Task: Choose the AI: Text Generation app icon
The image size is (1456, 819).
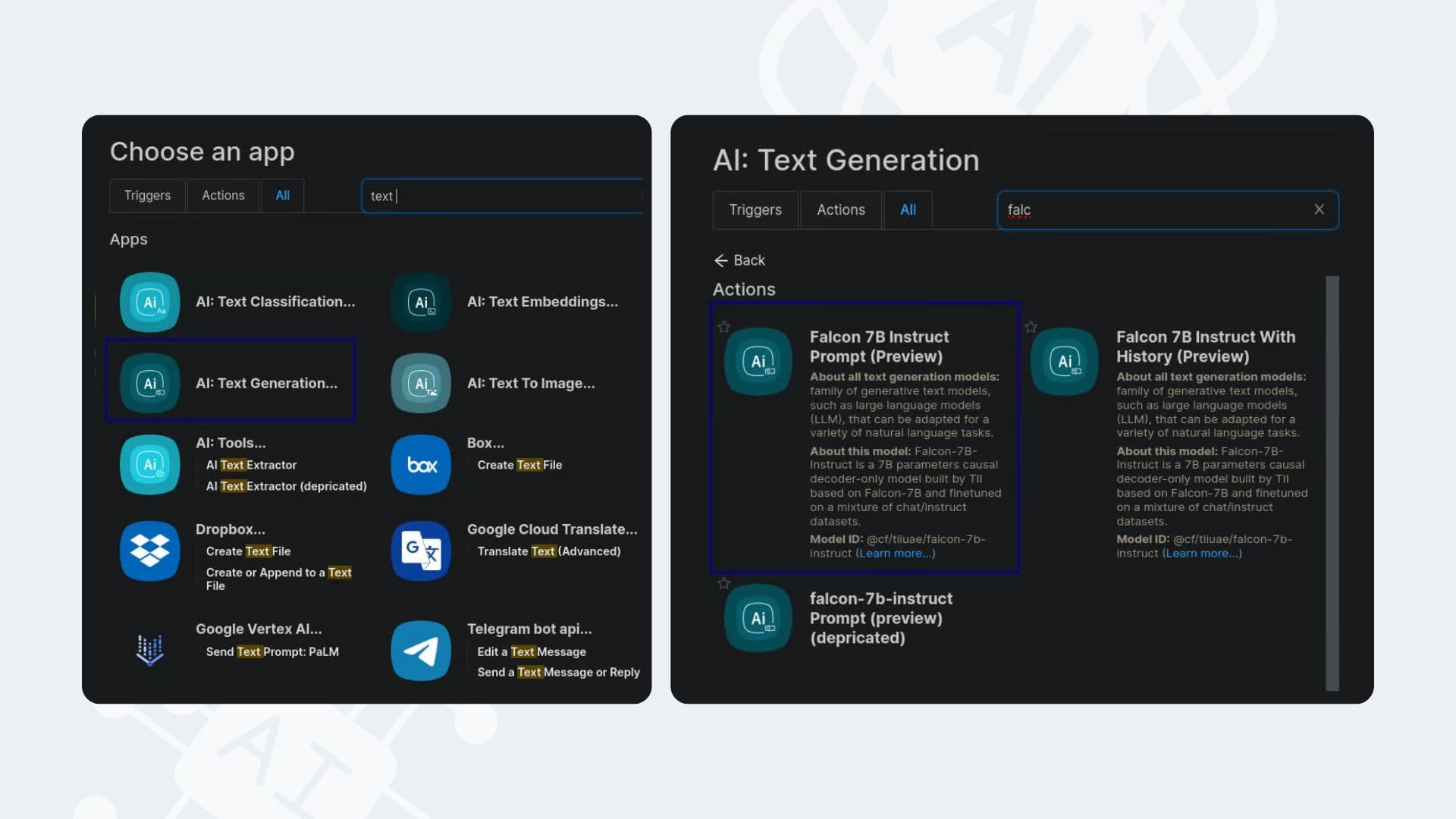Action: [x=149, y=383]
